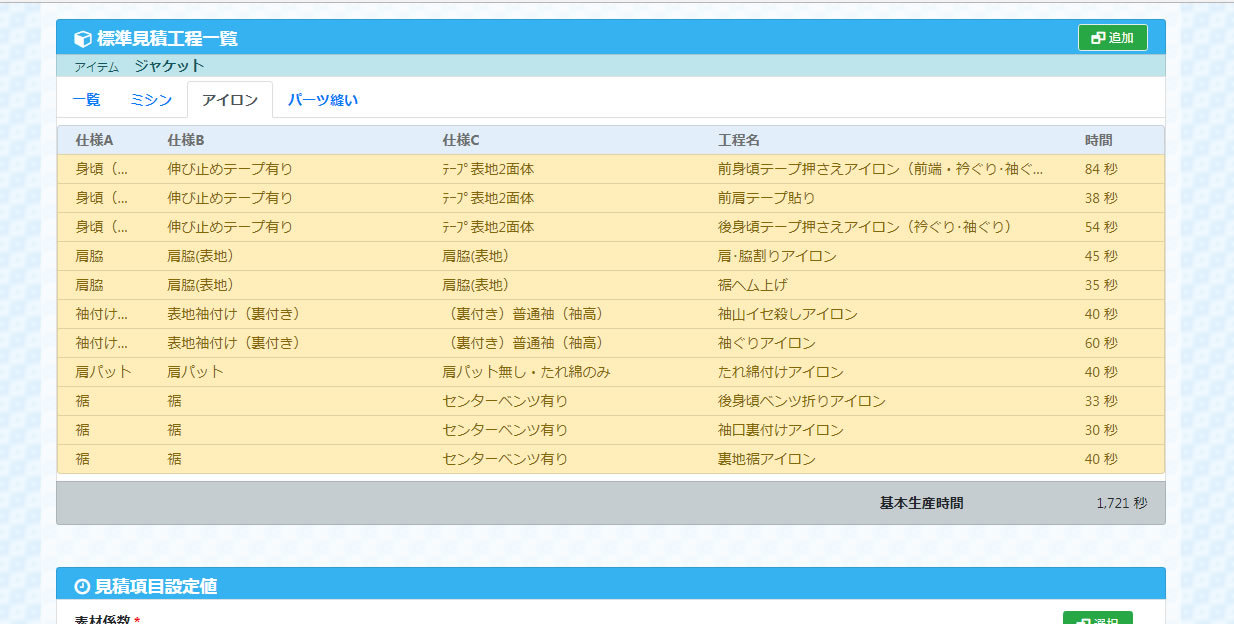Go to the パーツ縫い tab
1234x624 pixels.
click(322, 100)
